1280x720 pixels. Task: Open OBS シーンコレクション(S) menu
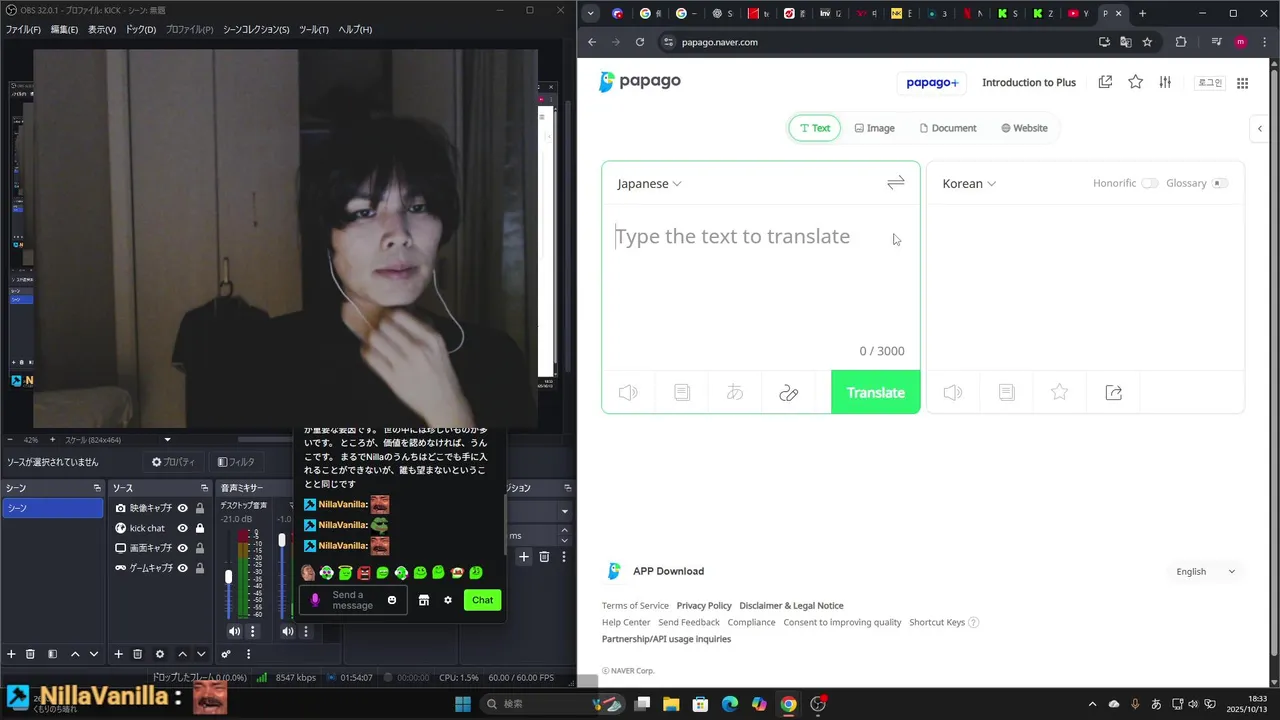[x=256, y=30]
